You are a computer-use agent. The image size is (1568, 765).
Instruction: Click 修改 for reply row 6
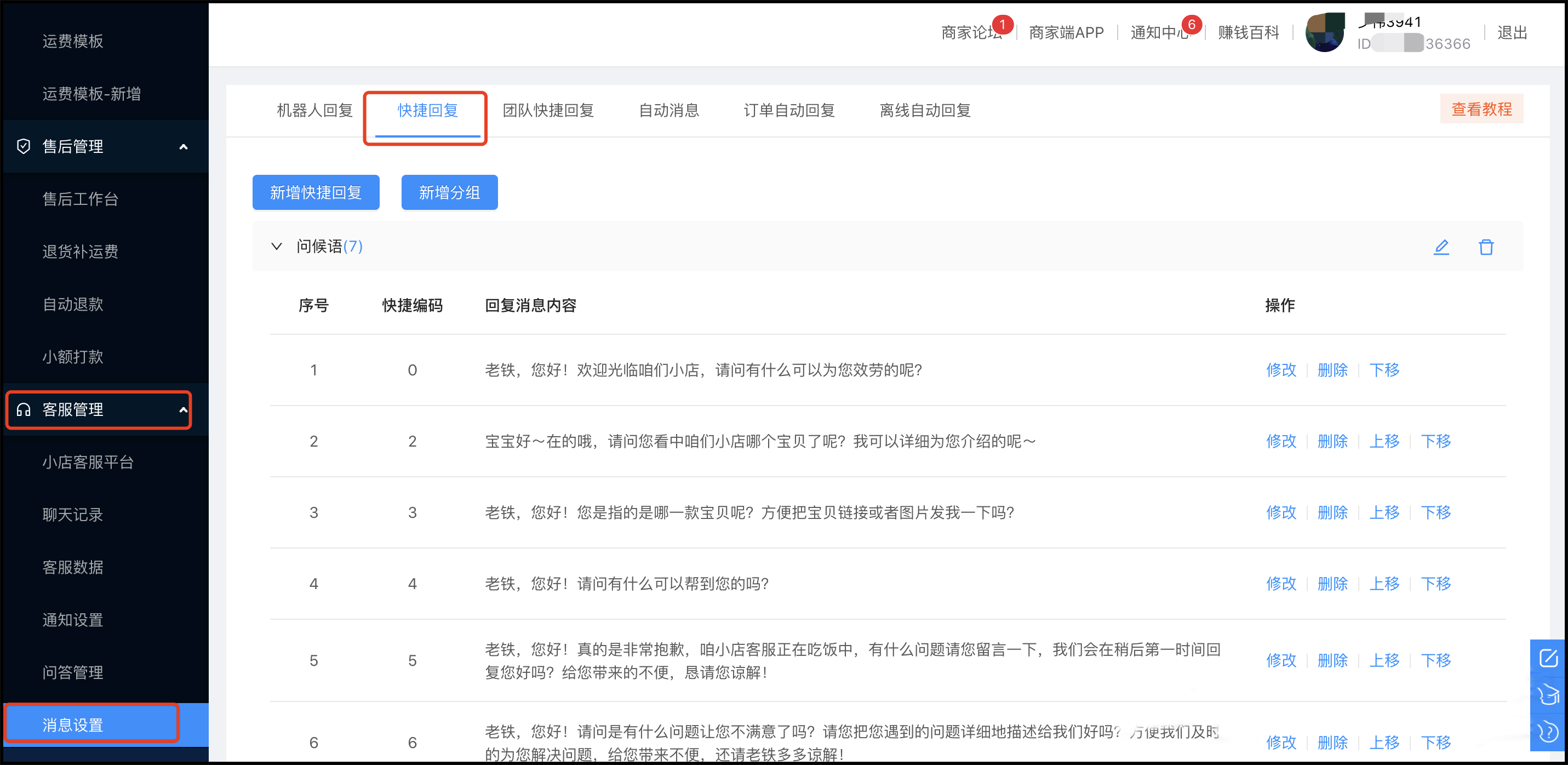click(1281, 743)
